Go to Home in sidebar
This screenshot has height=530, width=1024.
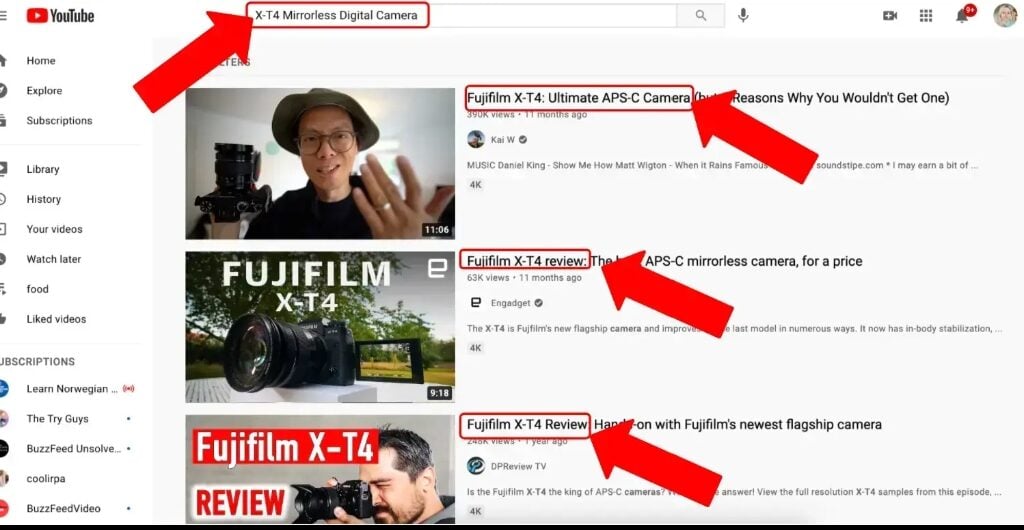tap(41, 60)
